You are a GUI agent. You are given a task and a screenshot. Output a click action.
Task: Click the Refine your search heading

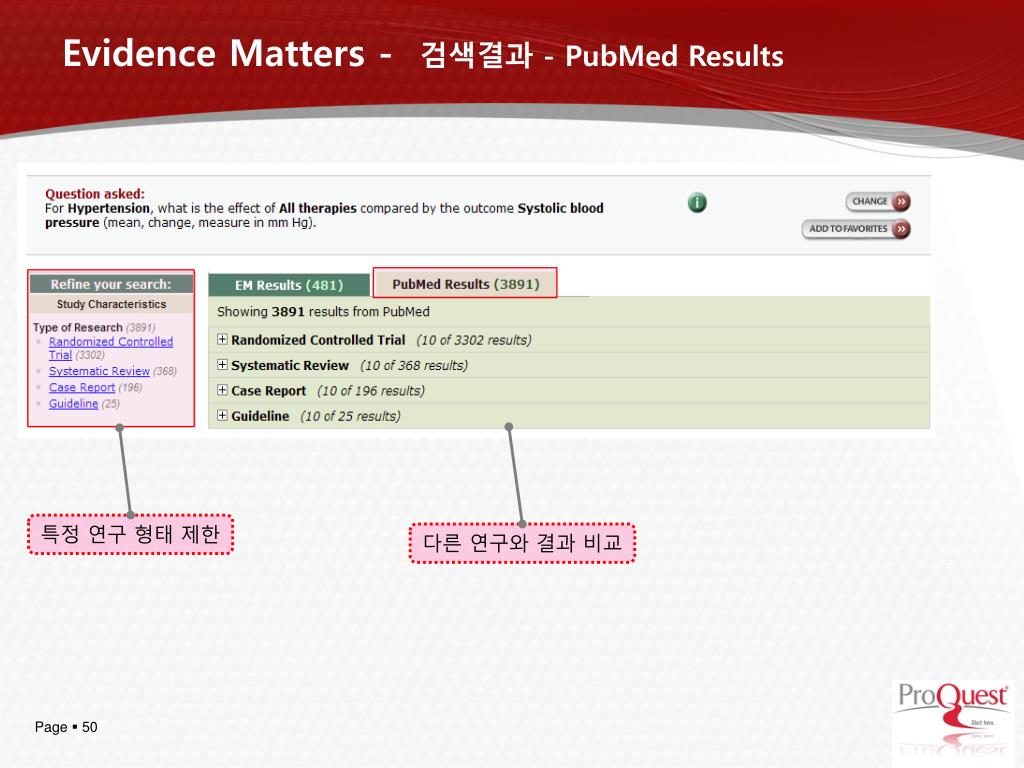[111, 284]
